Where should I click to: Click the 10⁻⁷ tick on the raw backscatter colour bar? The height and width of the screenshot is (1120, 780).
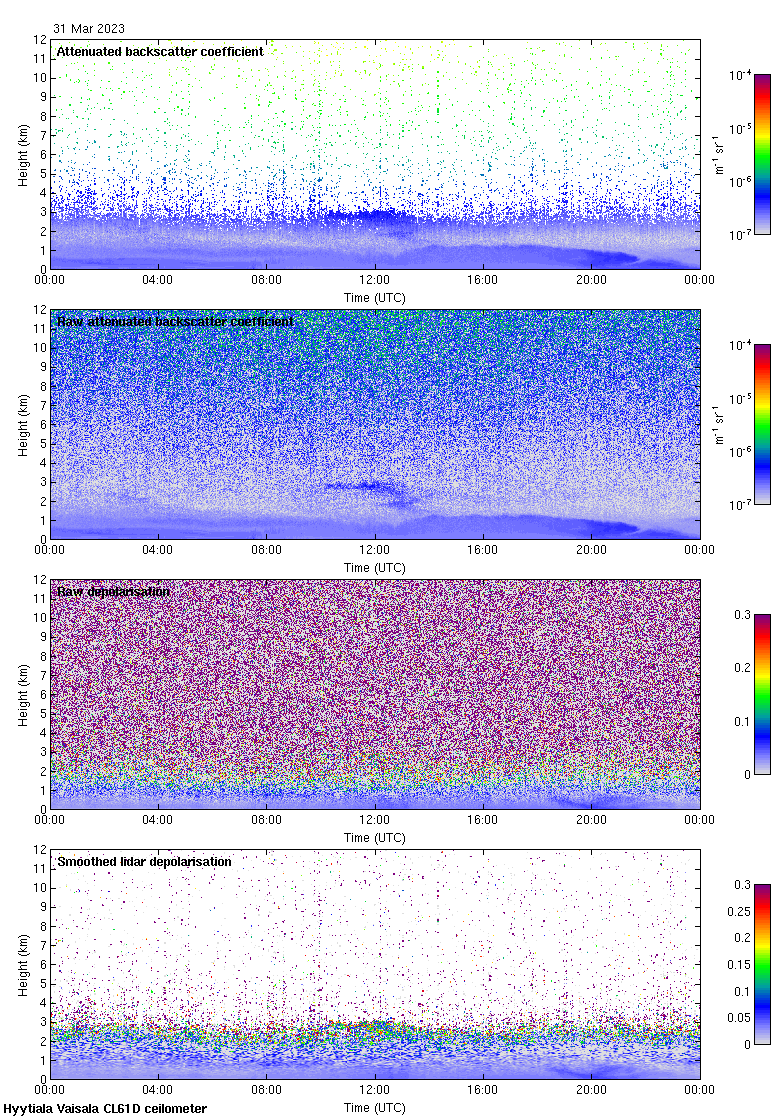coord(739,505)
